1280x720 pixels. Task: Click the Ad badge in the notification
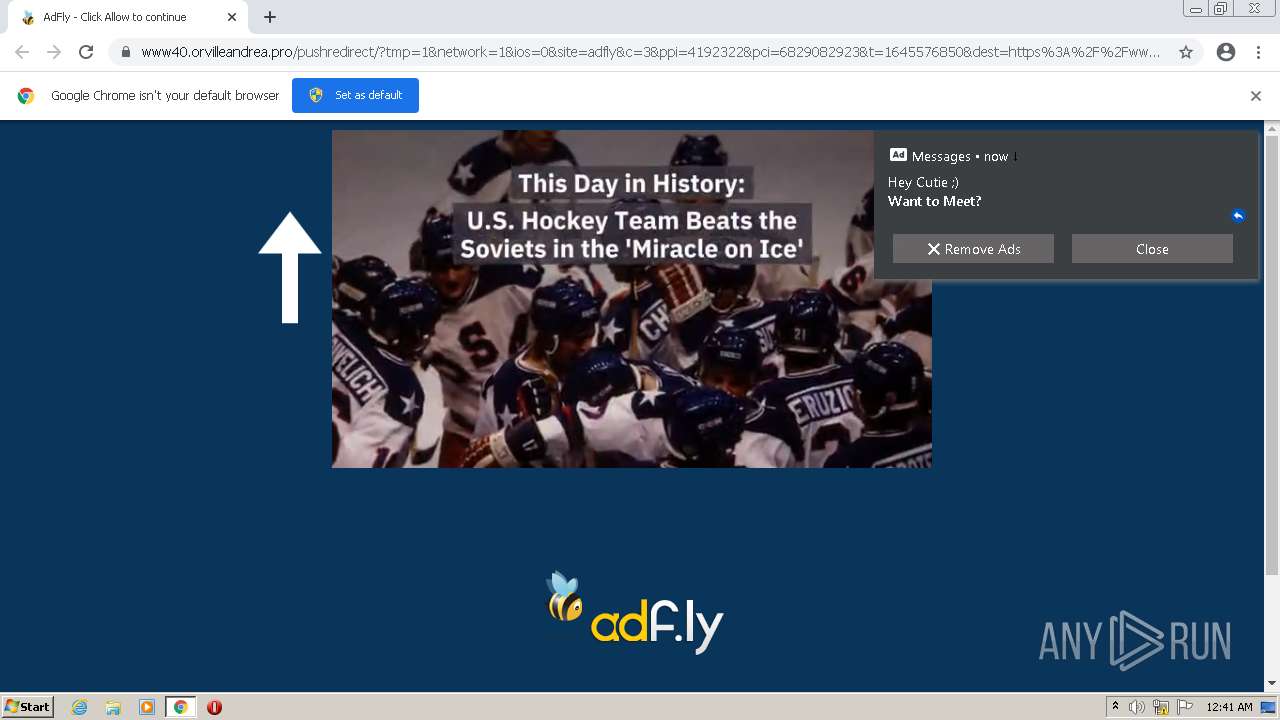[x=898, y=155]
